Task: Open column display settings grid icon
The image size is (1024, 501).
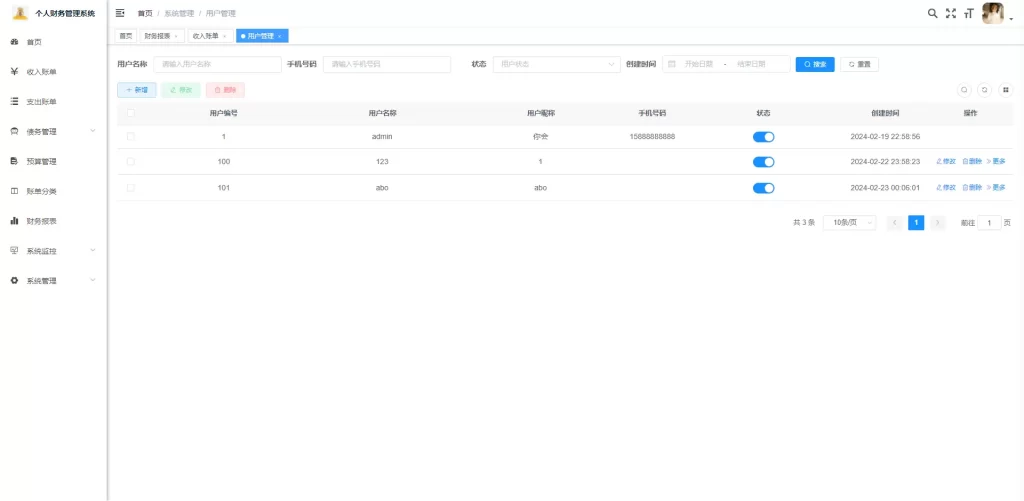Action: click(1005, 89)
